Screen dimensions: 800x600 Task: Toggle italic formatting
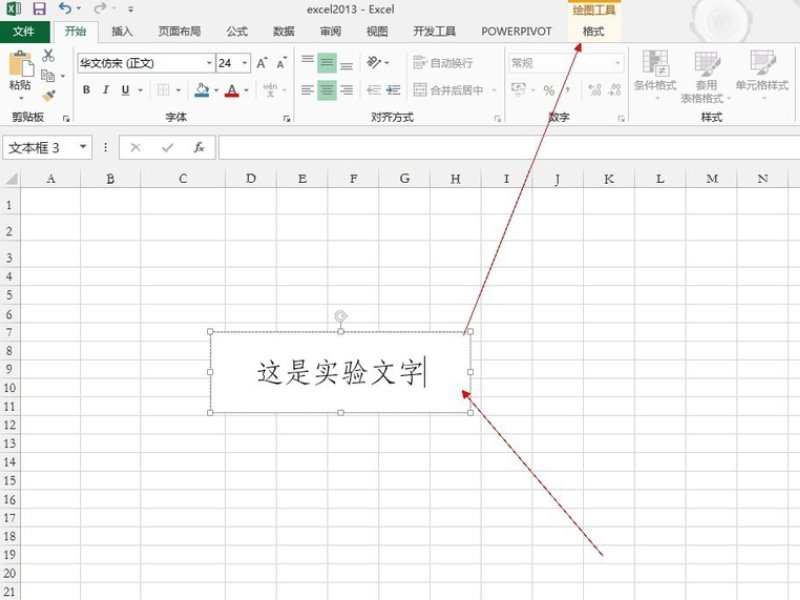106,89
